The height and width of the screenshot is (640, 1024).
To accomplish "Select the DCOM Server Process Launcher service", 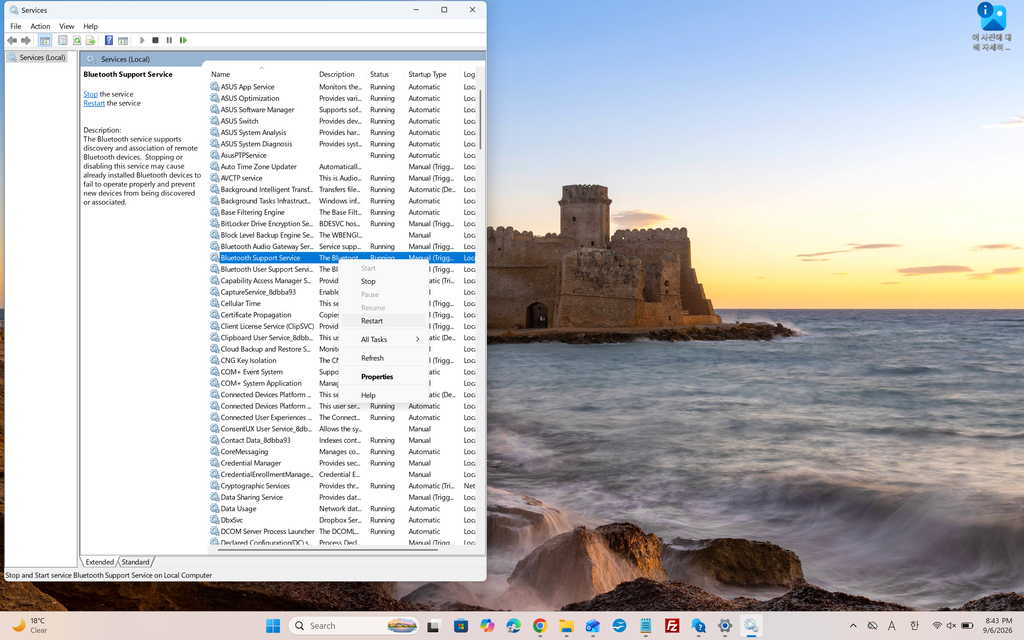I will pyautogui.click(x=342, y=532).
